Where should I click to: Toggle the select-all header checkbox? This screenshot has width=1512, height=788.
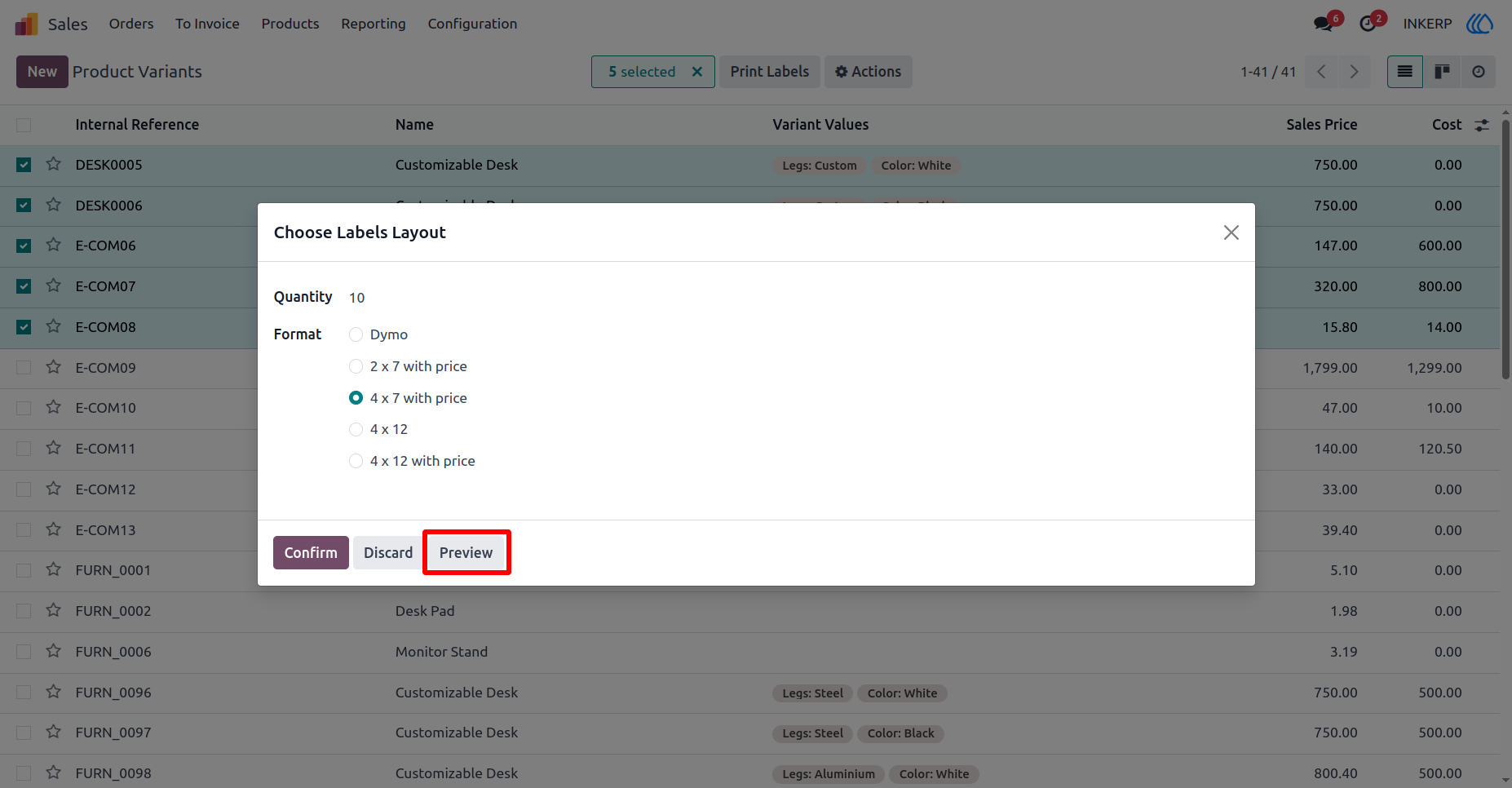pos(24,125)
